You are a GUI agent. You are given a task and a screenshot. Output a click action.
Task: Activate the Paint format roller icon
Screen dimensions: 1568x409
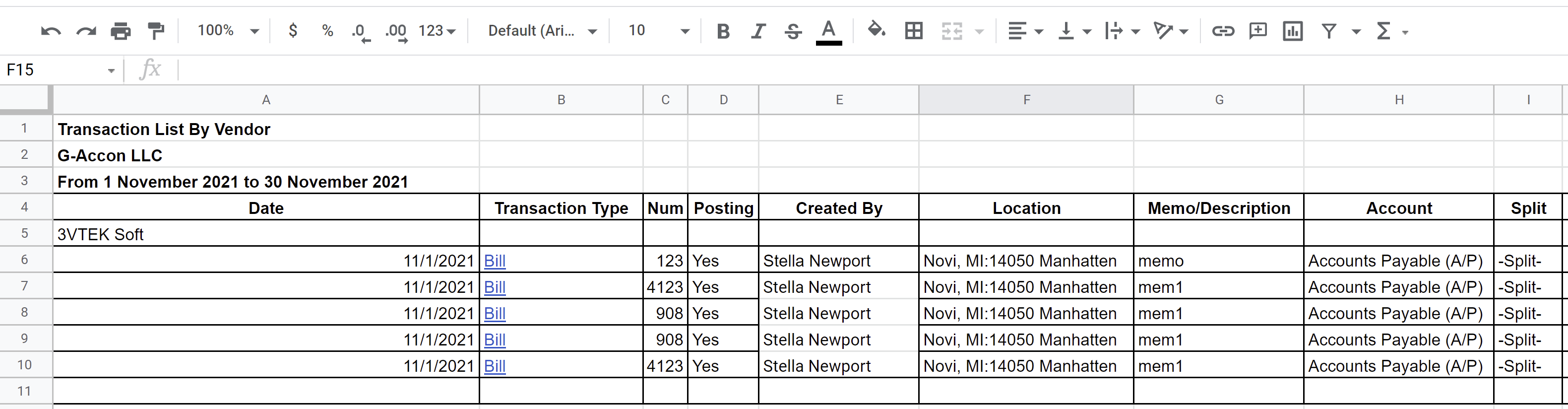coord(156,30)
